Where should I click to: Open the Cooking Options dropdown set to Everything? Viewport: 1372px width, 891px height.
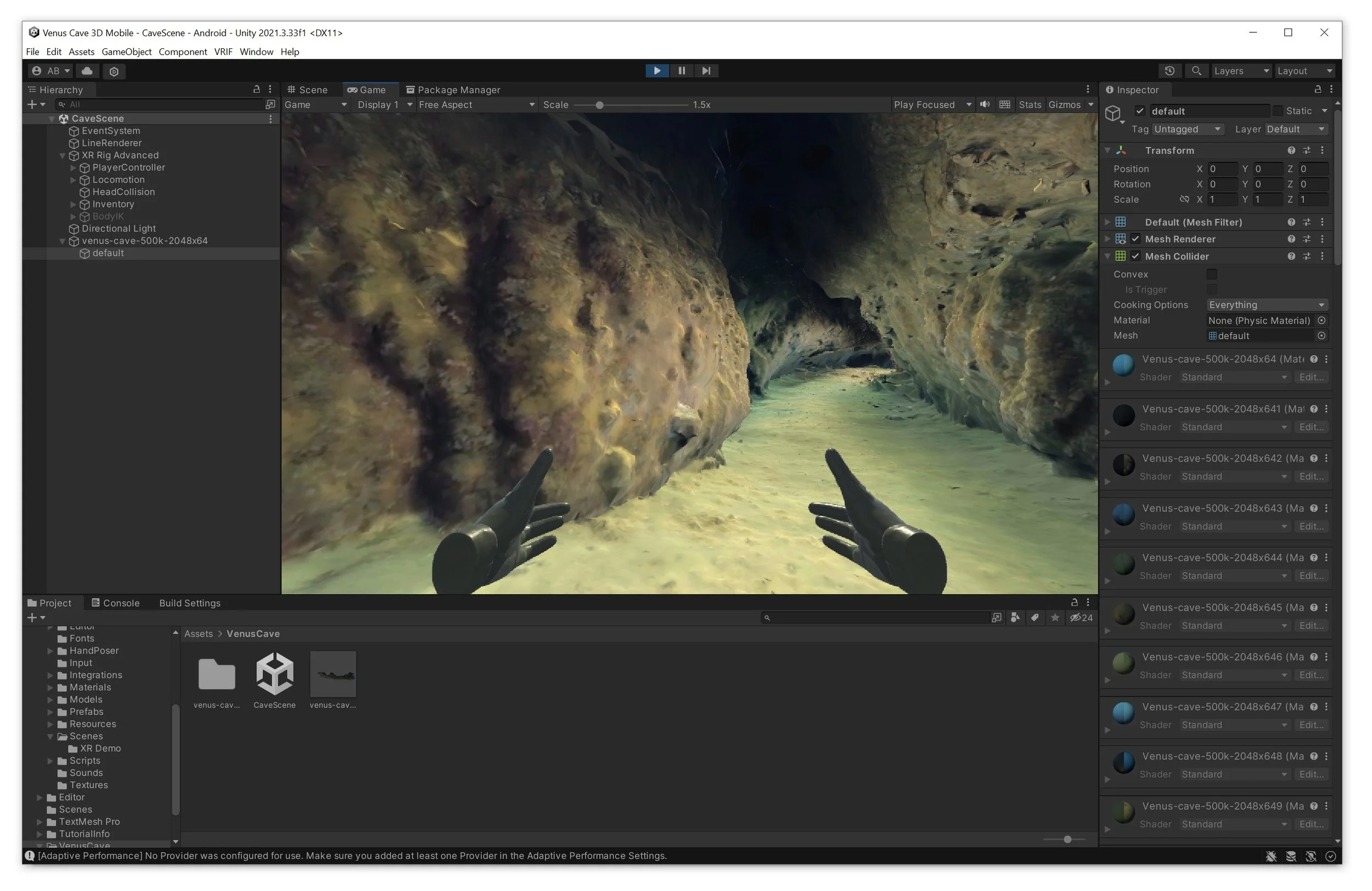[x=1267, y=304]
